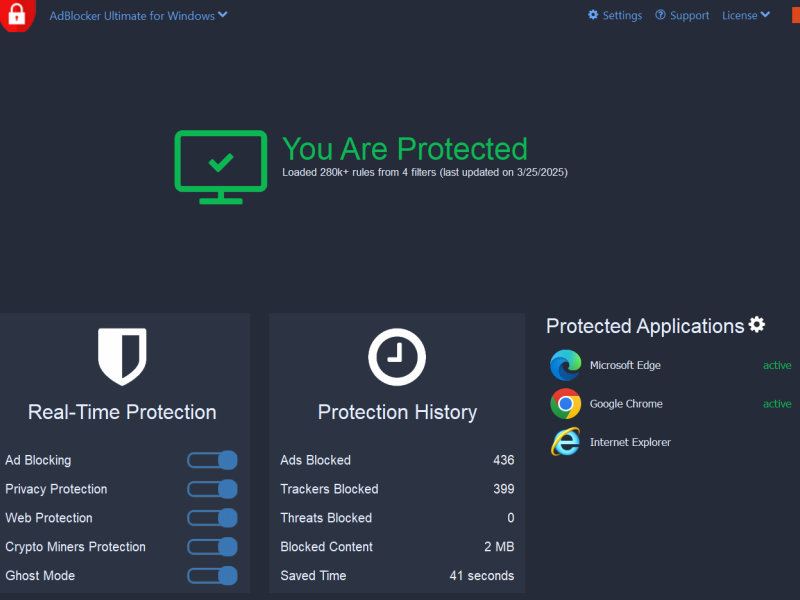Select the Microsoft Edge application entry

click(x=670, y=365)
